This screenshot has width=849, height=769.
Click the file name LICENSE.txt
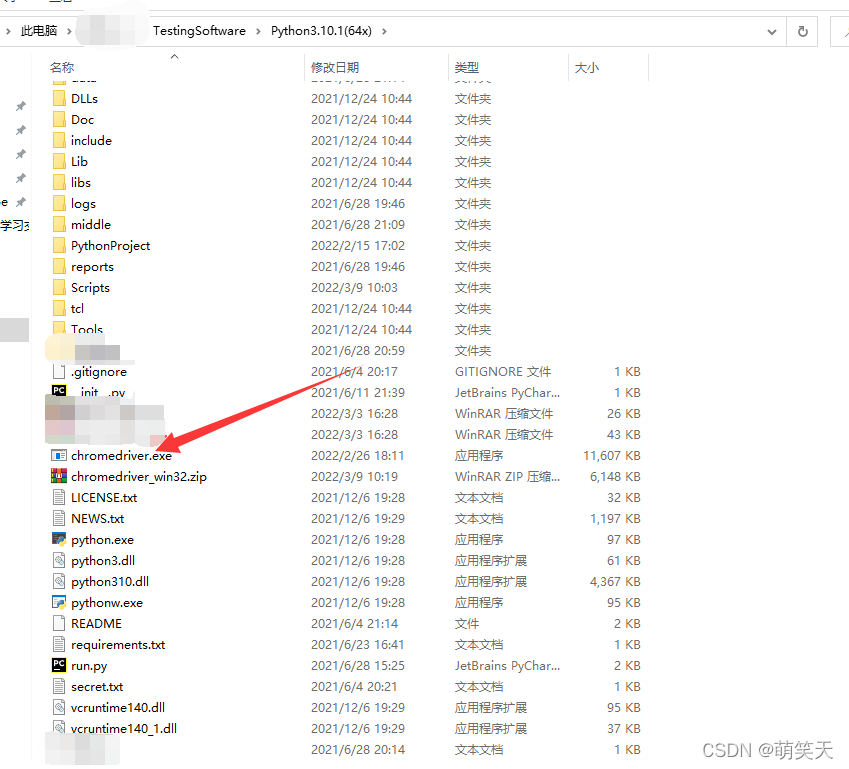coord(104,498)
